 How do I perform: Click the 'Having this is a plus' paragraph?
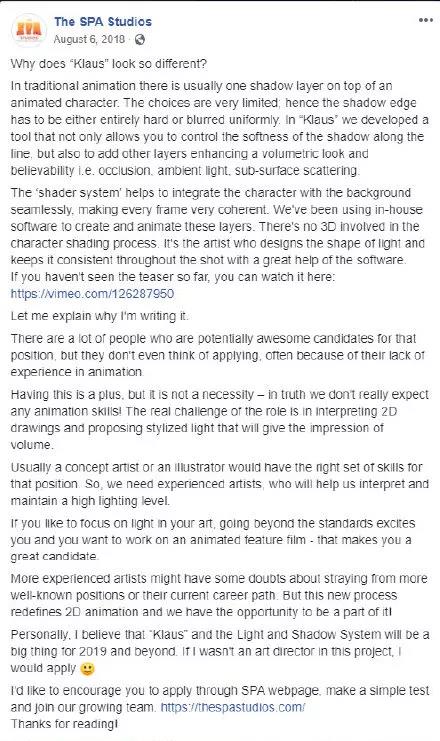click(x=220, y=419)
